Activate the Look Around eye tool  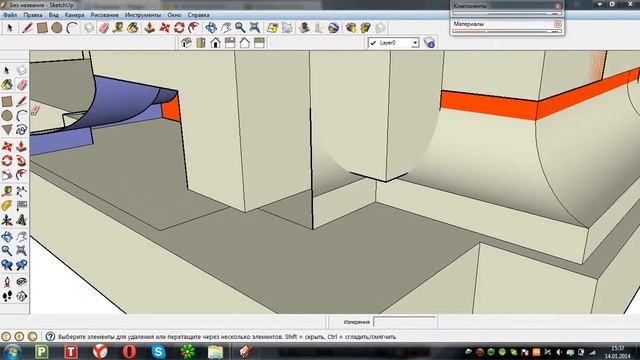pyautogui.click(x=21, y=282)
